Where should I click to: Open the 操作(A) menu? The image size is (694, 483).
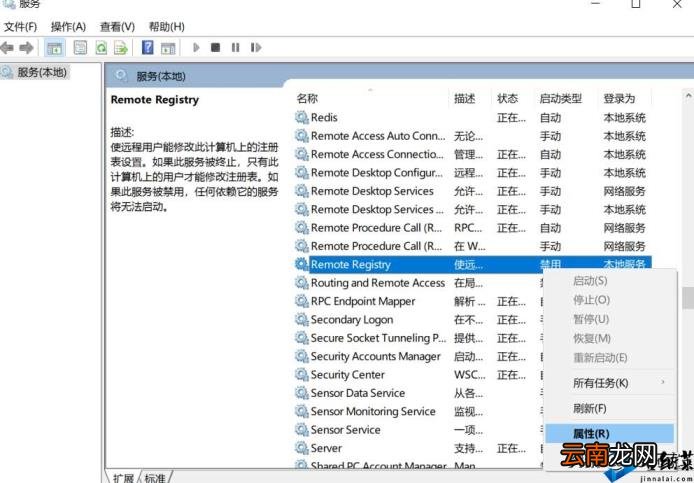click(x=68, y=26)
